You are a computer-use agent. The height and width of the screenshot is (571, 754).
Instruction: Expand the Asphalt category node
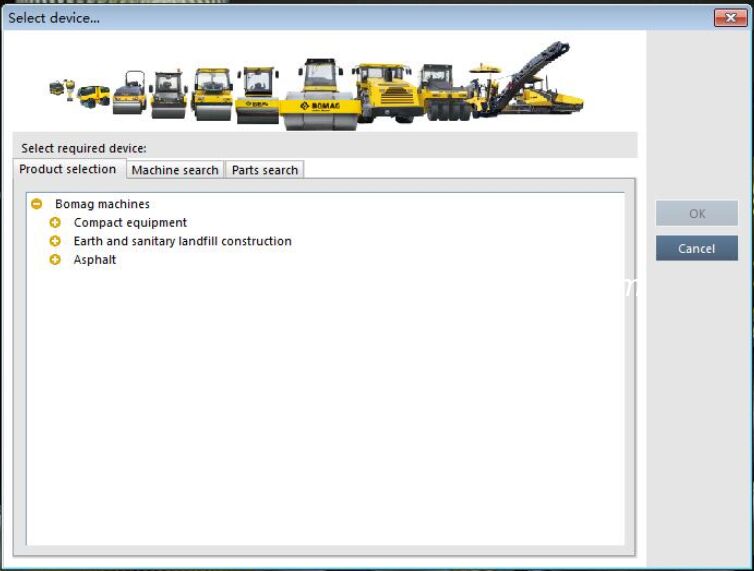tap(55, 260)
